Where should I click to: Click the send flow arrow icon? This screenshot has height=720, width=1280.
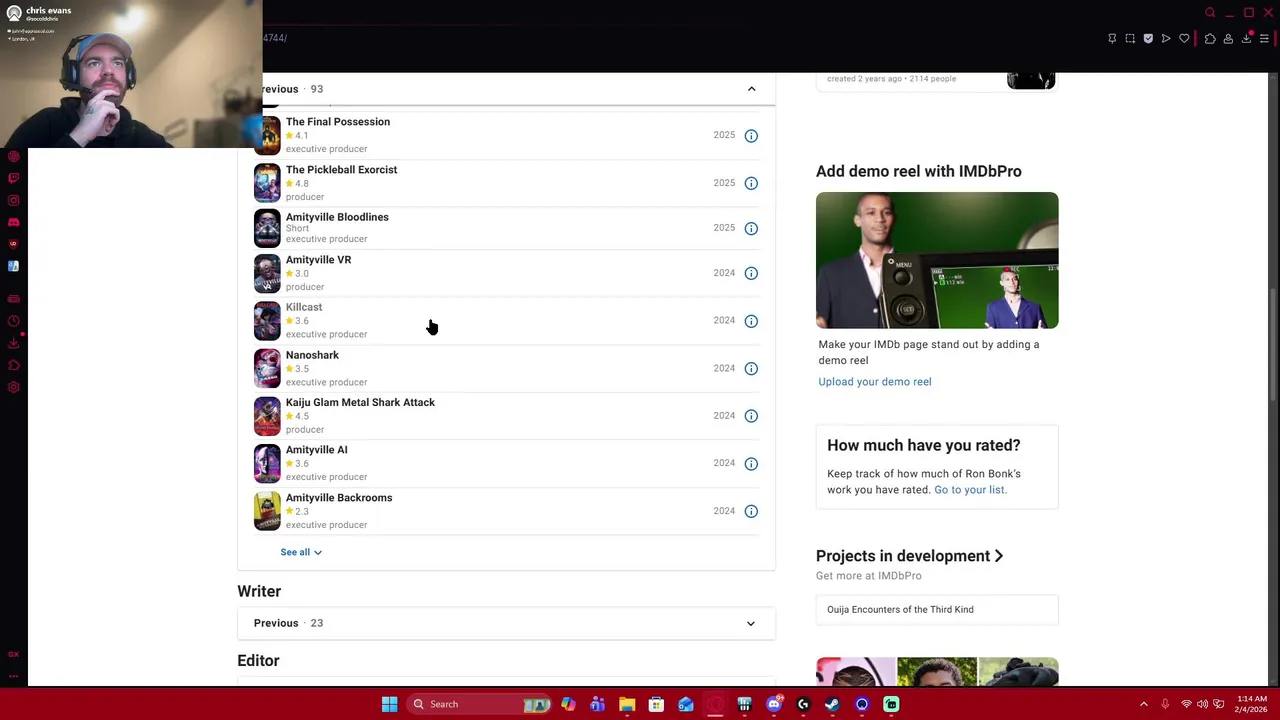point(1166,39)
